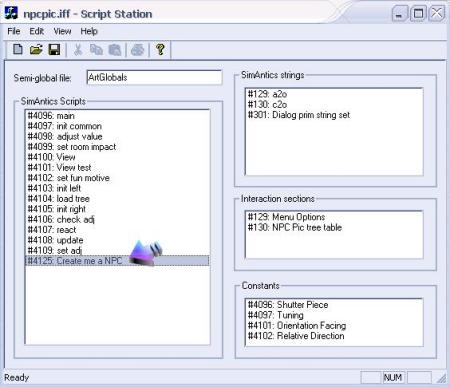Click the Print toolbar icon

coord(138,50)
